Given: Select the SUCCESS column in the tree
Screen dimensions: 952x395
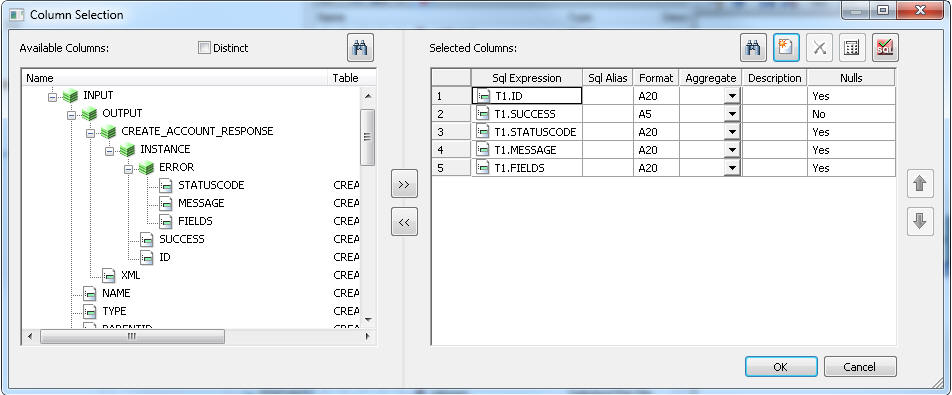Looking at the screenshot, I should (182, 239).
